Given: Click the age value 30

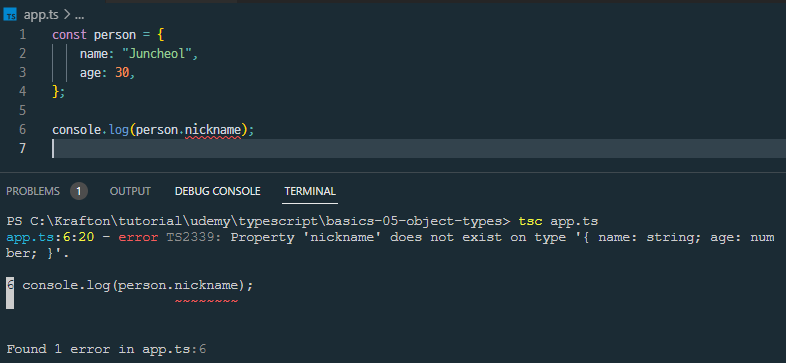Looking at the screenshot, I should [122, 73].
